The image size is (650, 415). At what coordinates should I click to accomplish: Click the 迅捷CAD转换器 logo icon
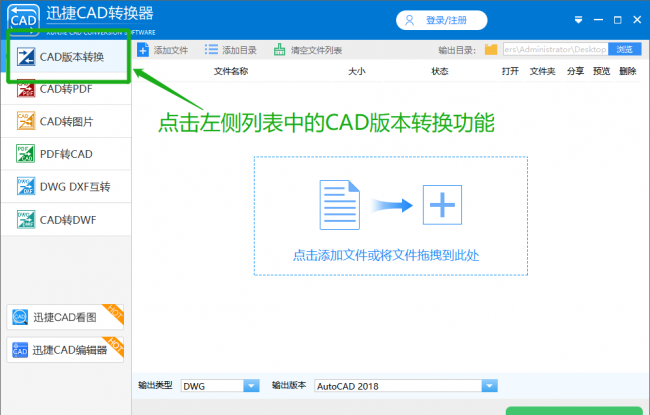tap(23, 18)
